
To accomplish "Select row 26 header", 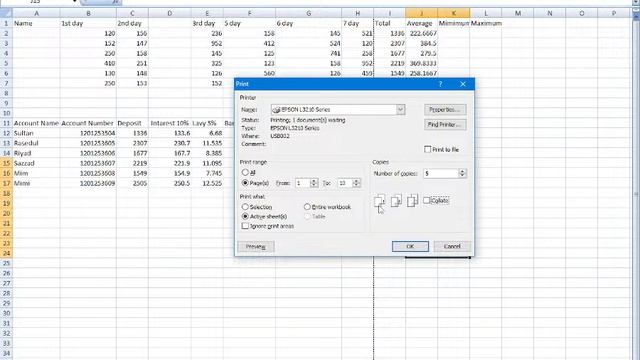I will [x=6, y=273].
